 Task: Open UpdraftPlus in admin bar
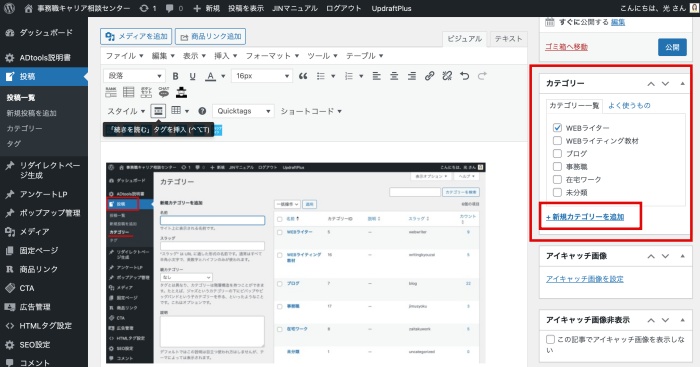pyautogui.click(x=391, y=8)
